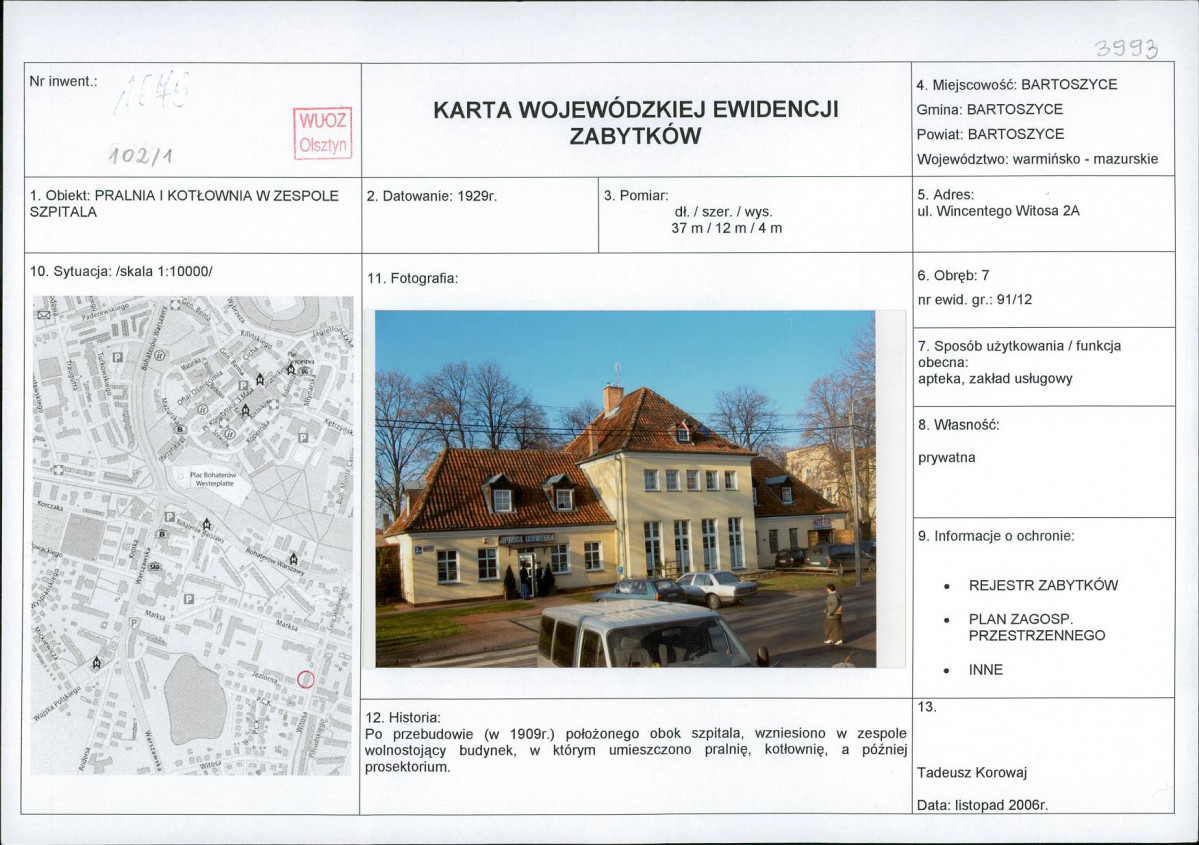
Task: Click the author name Tadeusz Korowaj
Action: (x=972, y=772)
